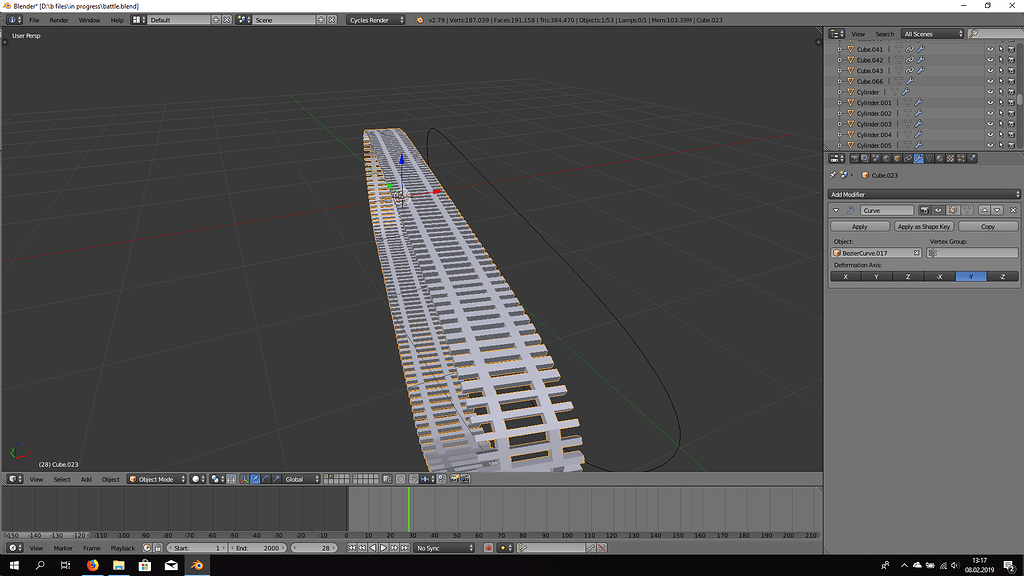Move the Curve modifier down in stack
This screenshot has width=1024, height=576.
(997, 210)
